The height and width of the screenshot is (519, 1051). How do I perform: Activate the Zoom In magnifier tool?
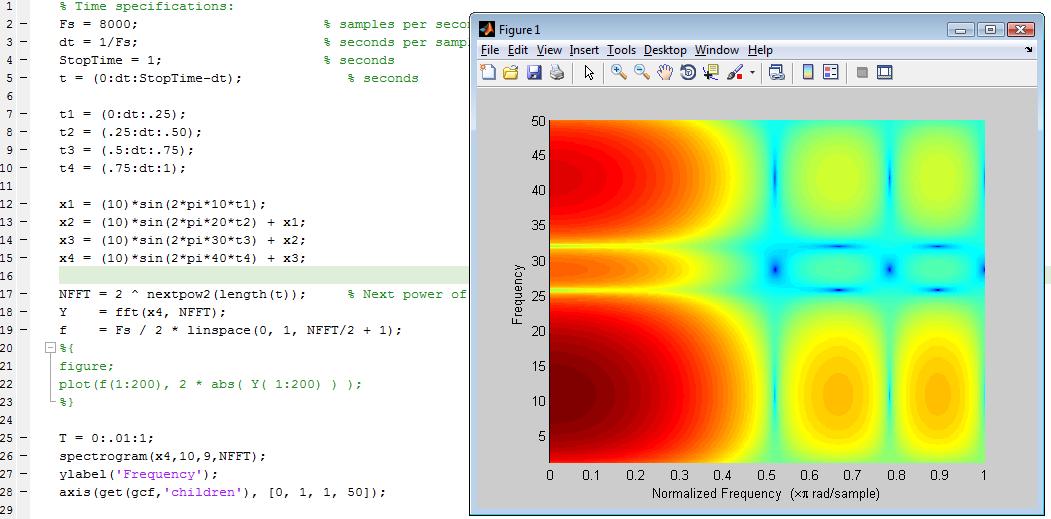tap(619, 72)
